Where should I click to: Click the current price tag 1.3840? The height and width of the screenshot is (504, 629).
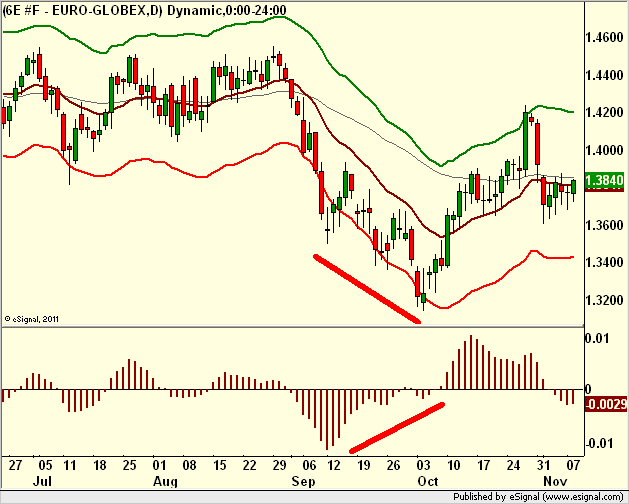(x=605, y=180)
